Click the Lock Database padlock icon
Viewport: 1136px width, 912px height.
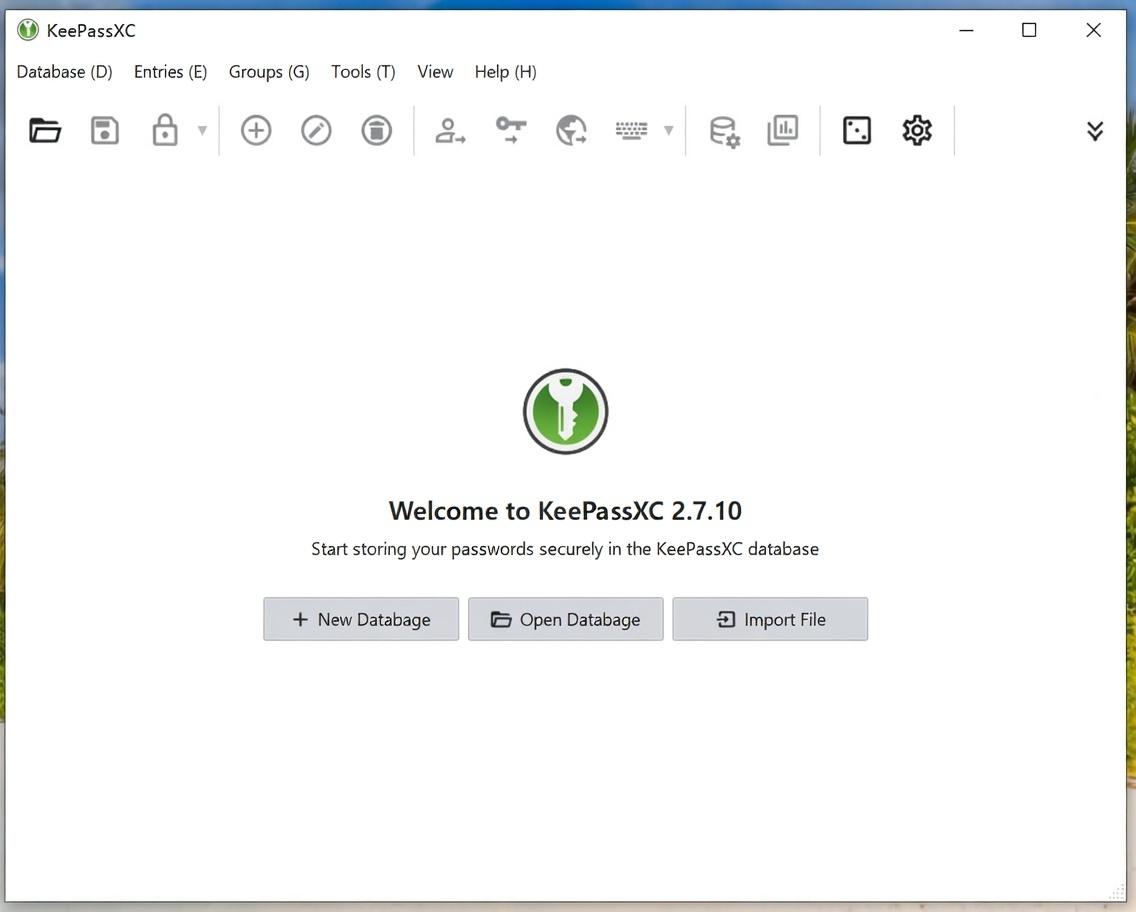pos(164,130)
